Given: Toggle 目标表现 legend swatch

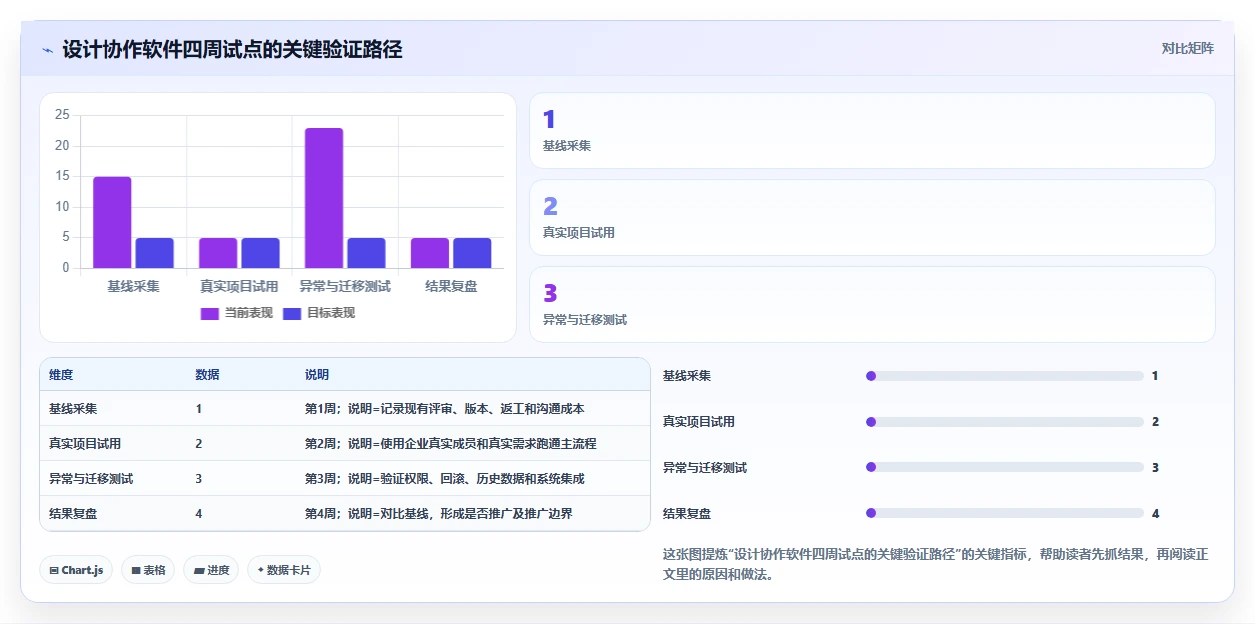Looking at the screenshot, I should click(x=292, y=313).
